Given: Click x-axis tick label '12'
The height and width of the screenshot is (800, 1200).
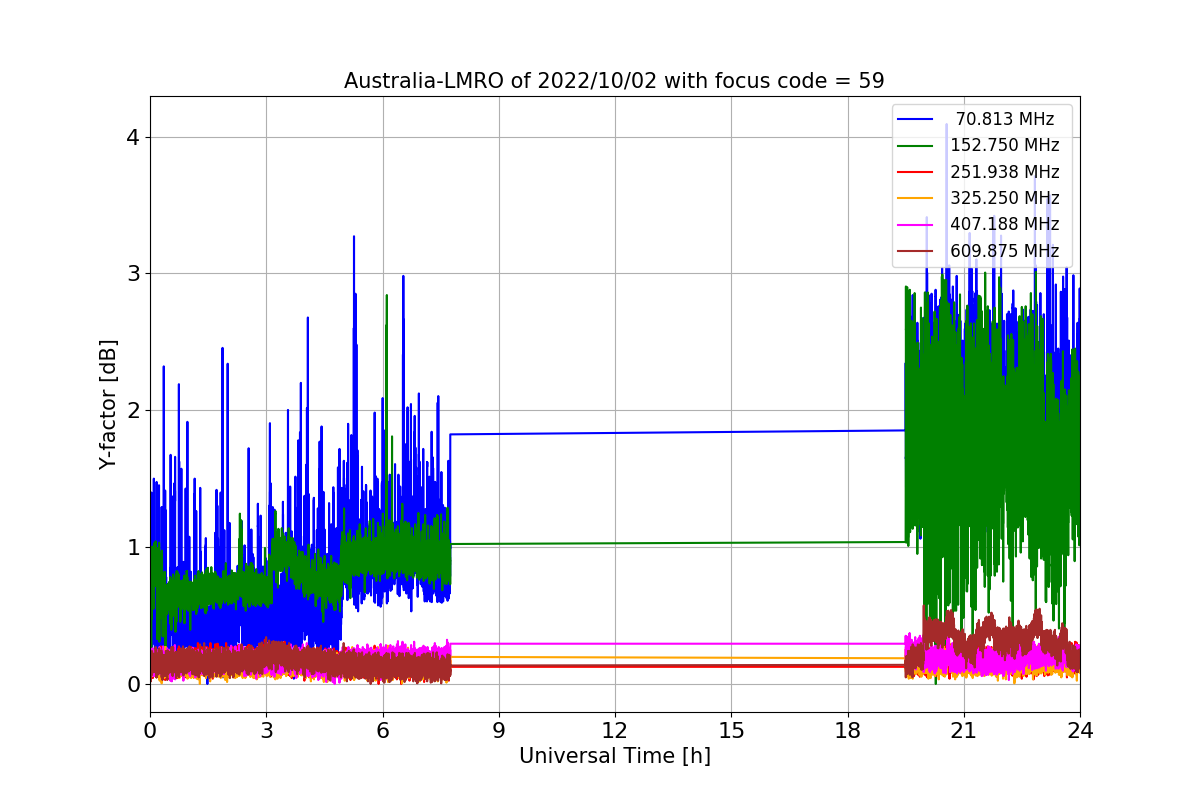Looking at the screenshot, I should pos(615,730).
